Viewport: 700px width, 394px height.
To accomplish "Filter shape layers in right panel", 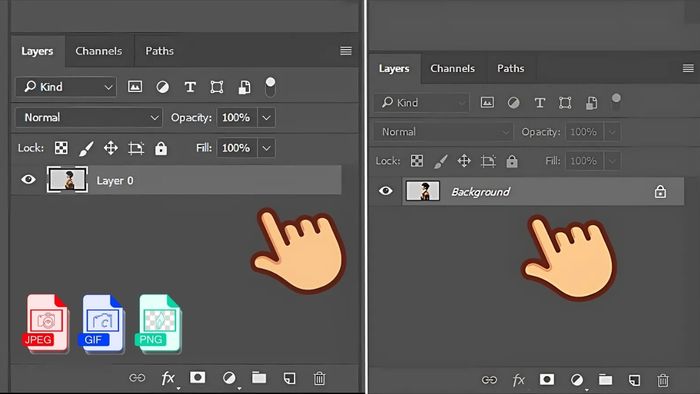I will pyautogui.click(x=565, y=103).
